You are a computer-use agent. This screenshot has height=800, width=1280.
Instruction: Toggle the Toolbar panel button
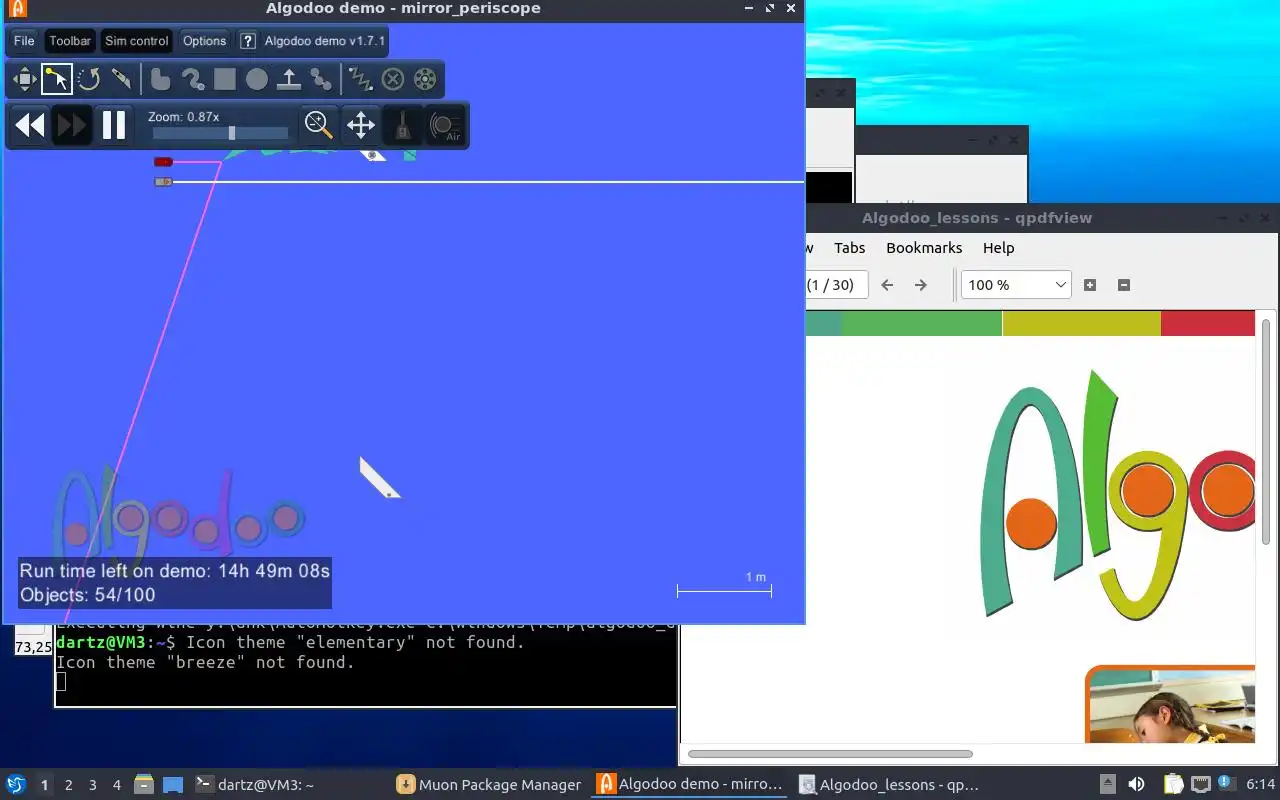(x=70, y=41)
